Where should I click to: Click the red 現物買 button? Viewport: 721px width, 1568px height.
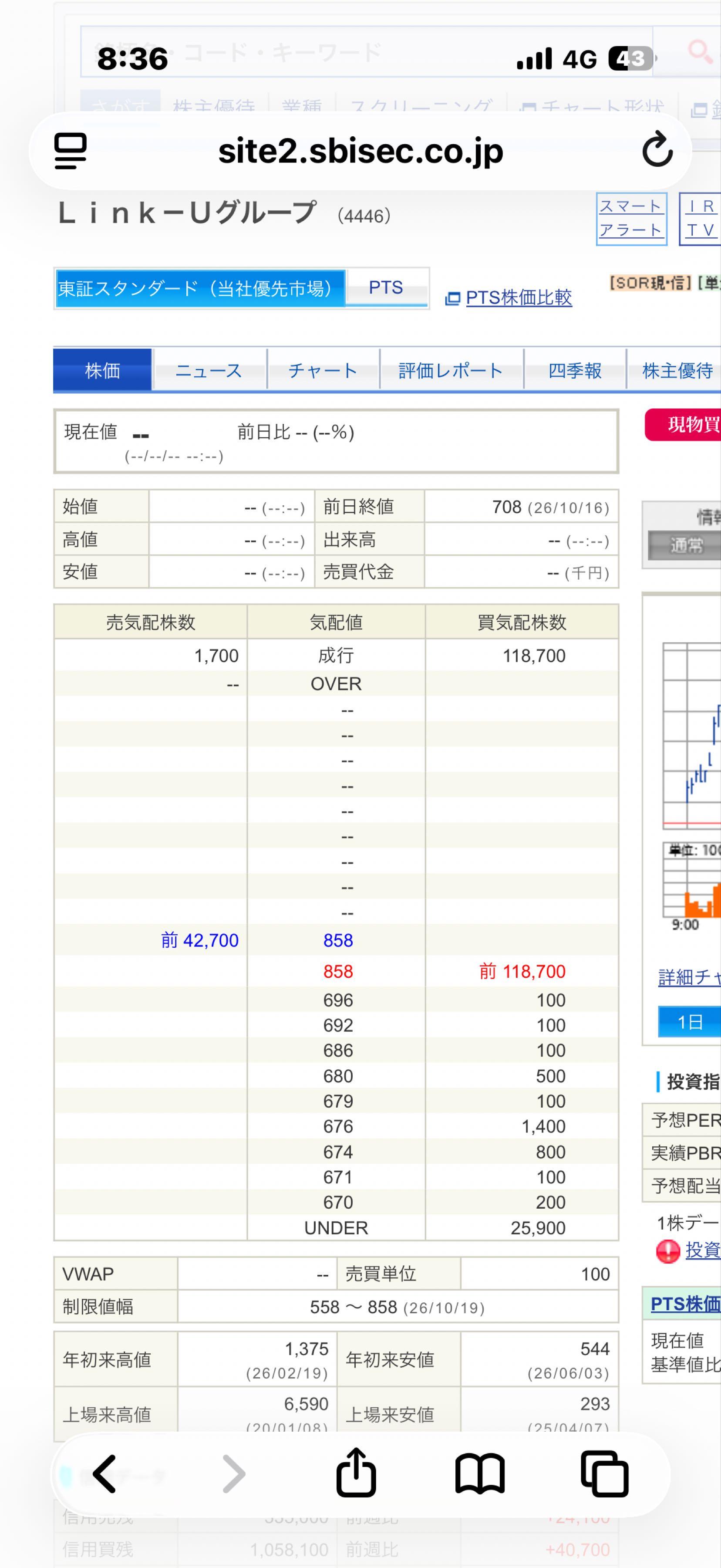pyautogui.click(x=683, y=424)
